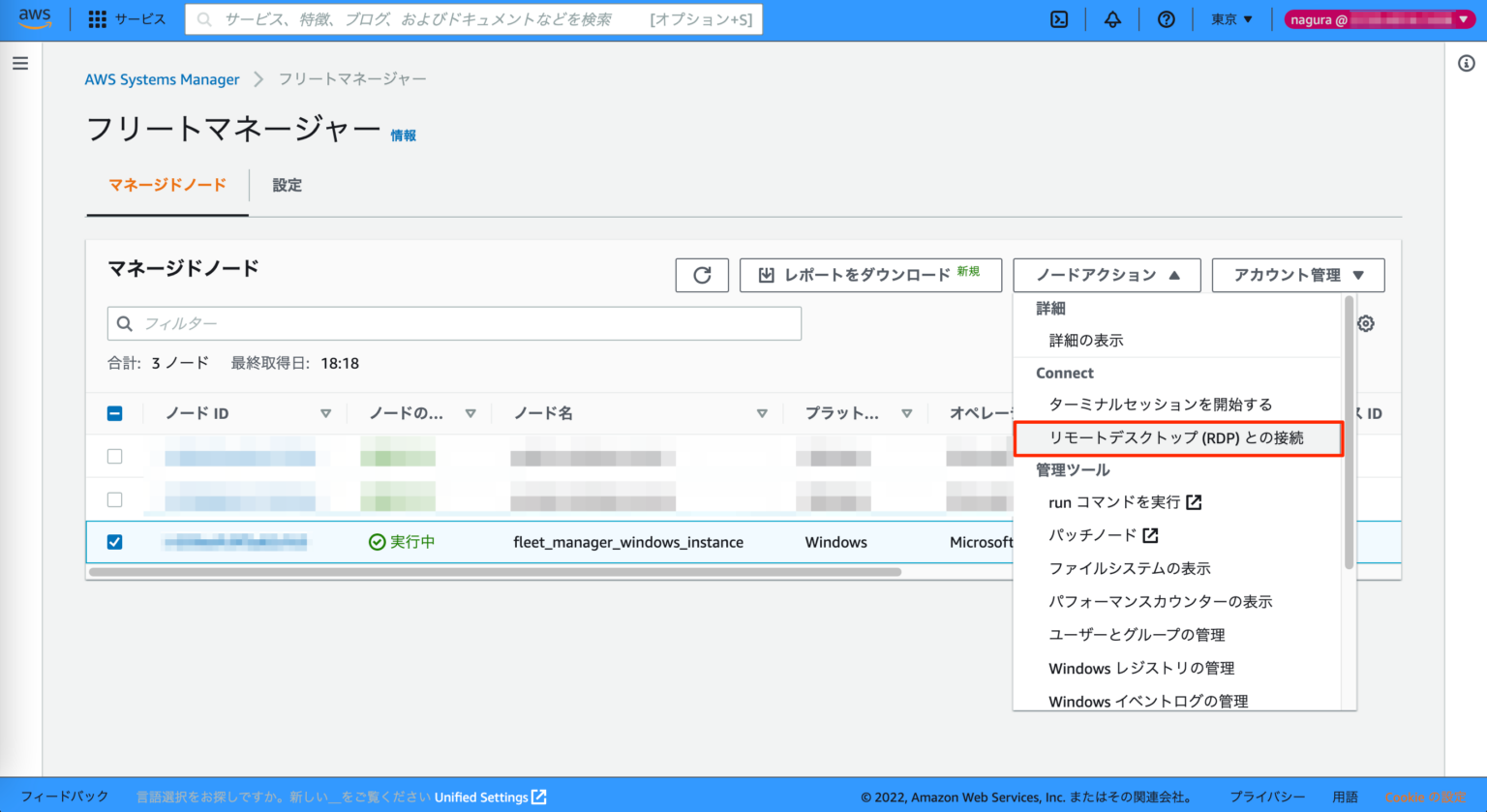Screen dimensions: 1487x812
Task: Collapse the navigation sidebar with hamburger icon
Action: (x=20, y=63)
